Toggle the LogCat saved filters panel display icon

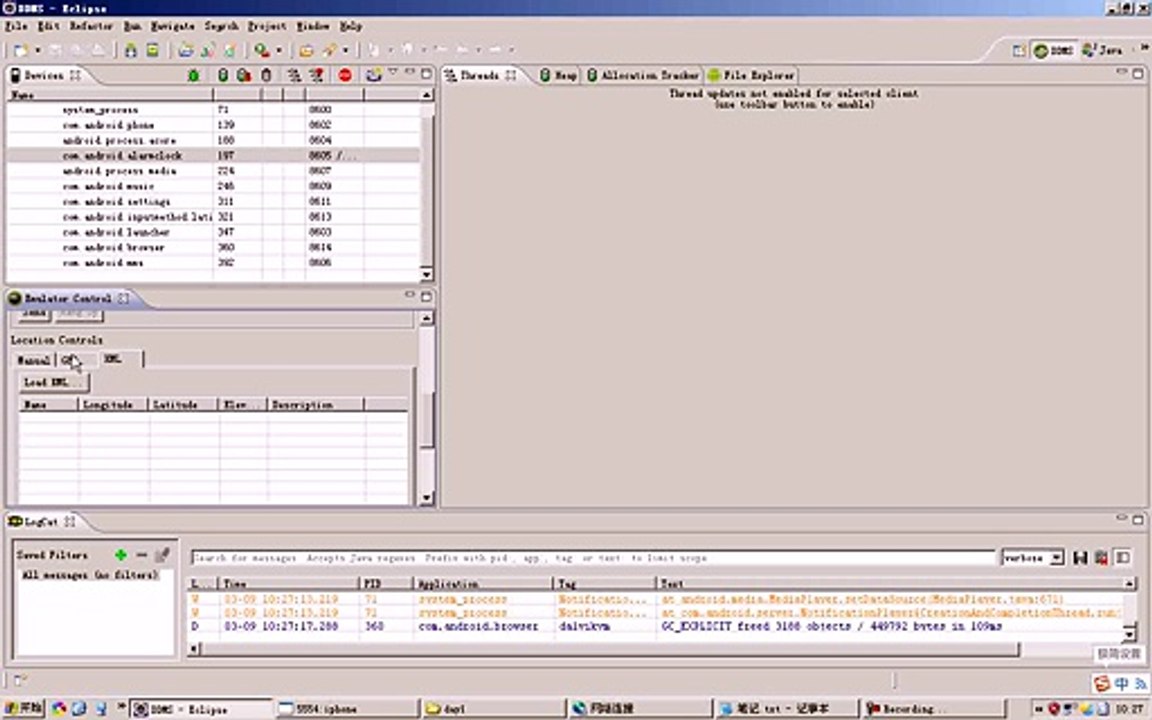pyautogui.click(x=1123, y=558)
